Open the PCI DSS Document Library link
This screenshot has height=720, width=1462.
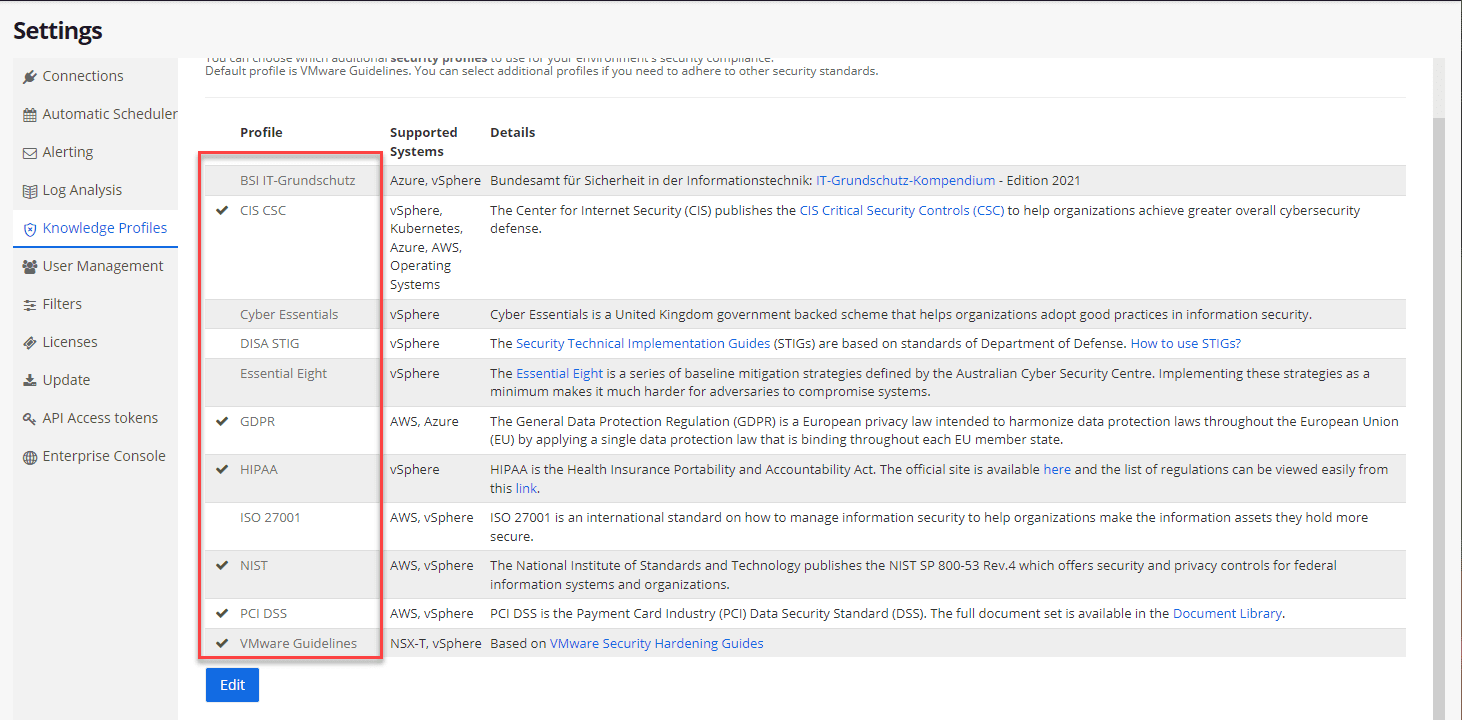point(1226,614)
